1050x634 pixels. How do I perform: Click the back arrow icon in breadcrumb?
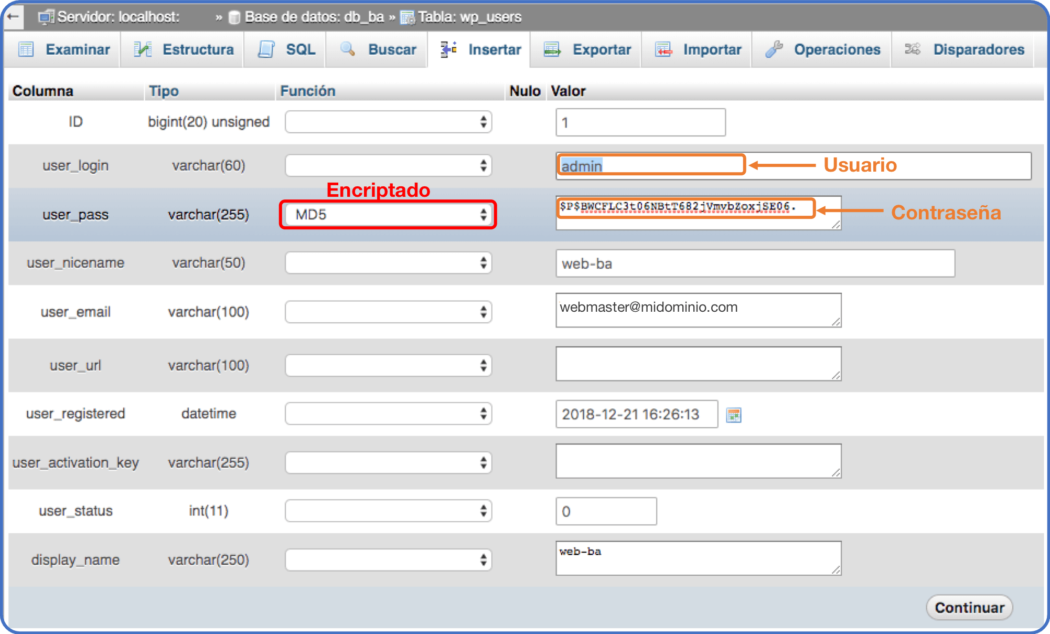click(x=13, y=16)
